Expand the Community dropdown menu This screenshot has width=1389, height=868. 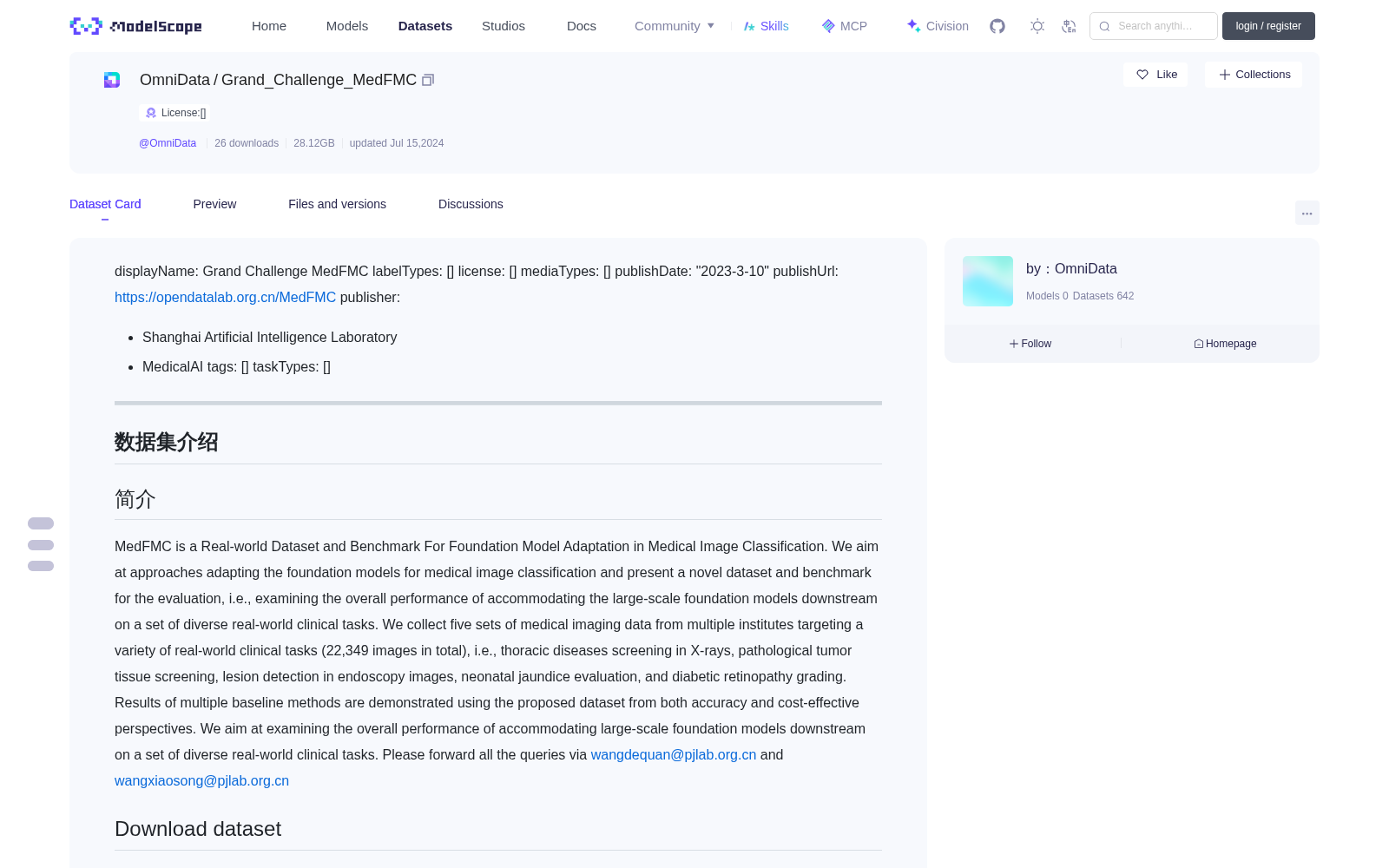pyautogui.click(x=675, y=26)
